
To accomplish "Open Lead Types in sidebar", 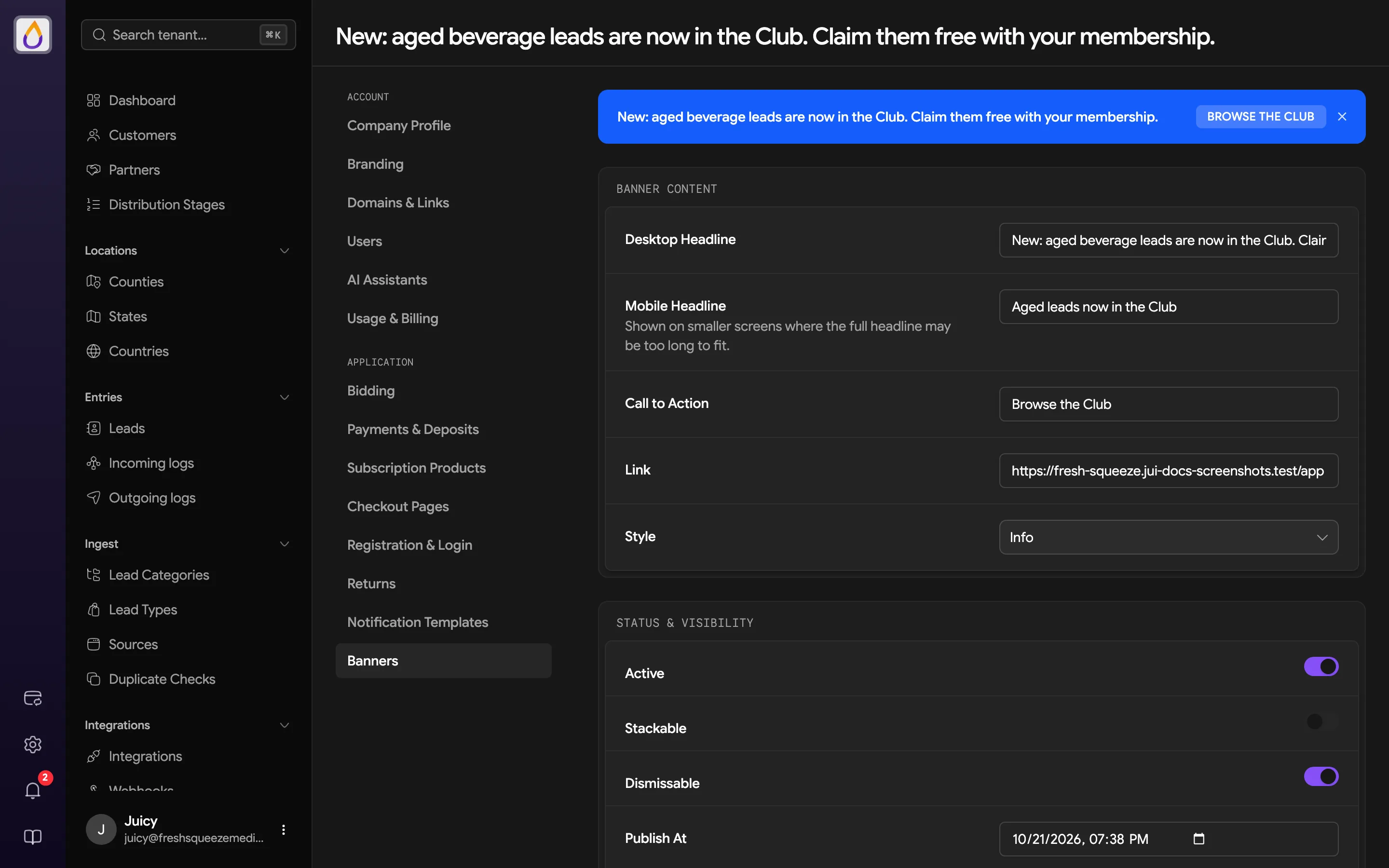I will [x=143, y=610].
